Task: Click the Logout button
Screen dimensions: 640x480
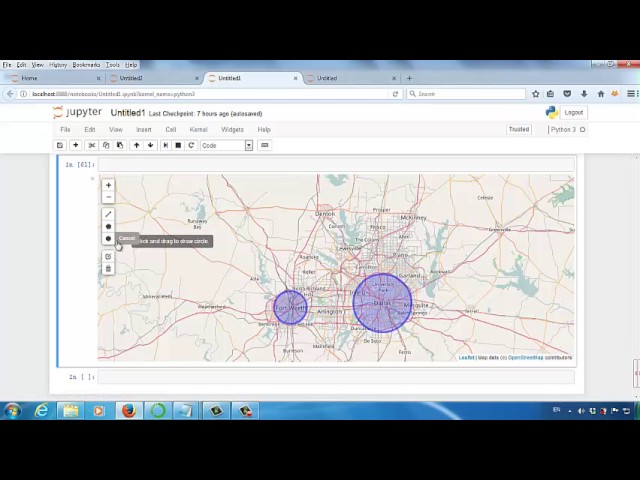Action: (x=573, y=113)
